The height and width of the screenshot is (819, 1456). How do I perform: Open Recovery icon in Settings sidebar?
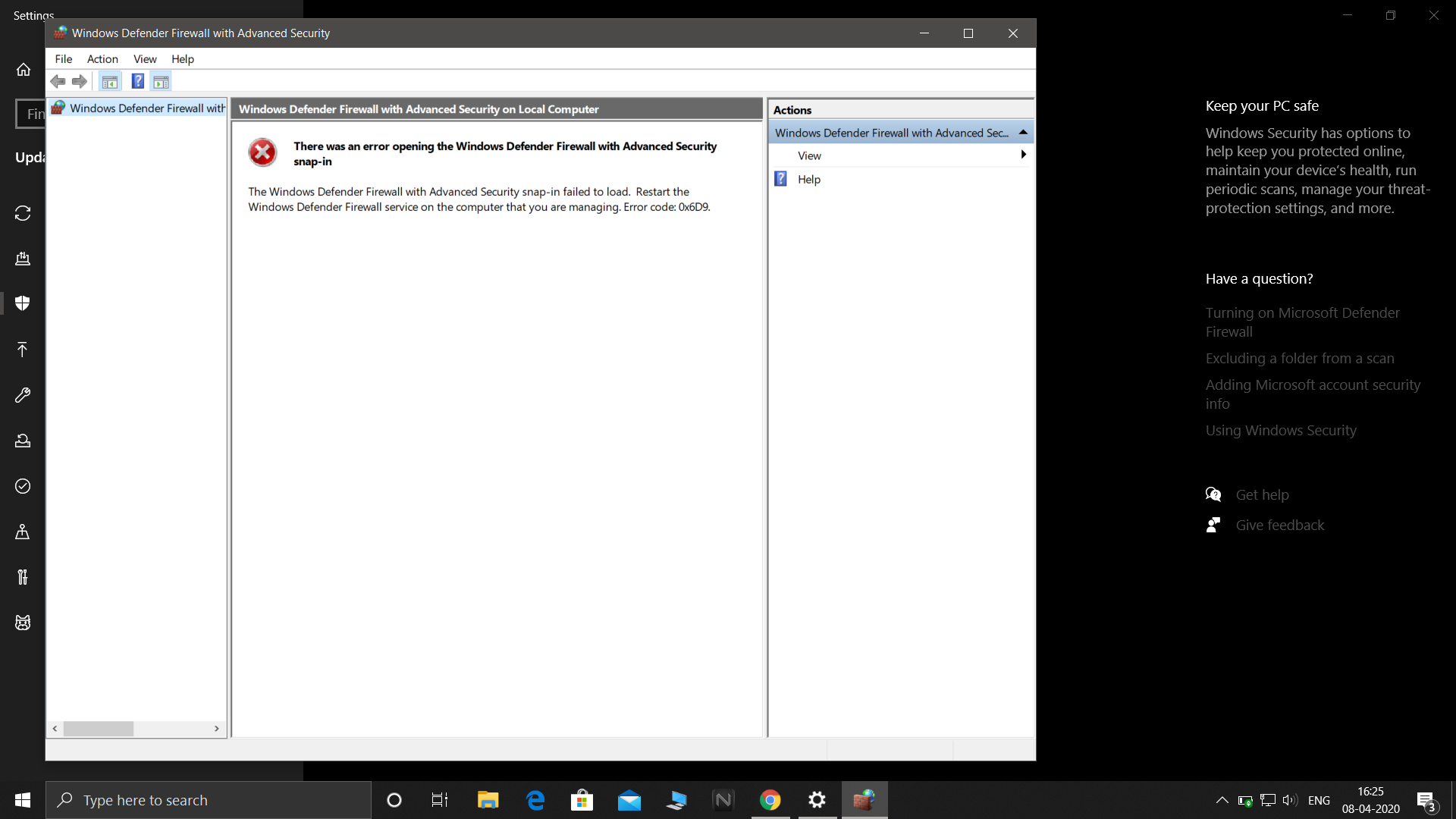[x=23, y=441]
